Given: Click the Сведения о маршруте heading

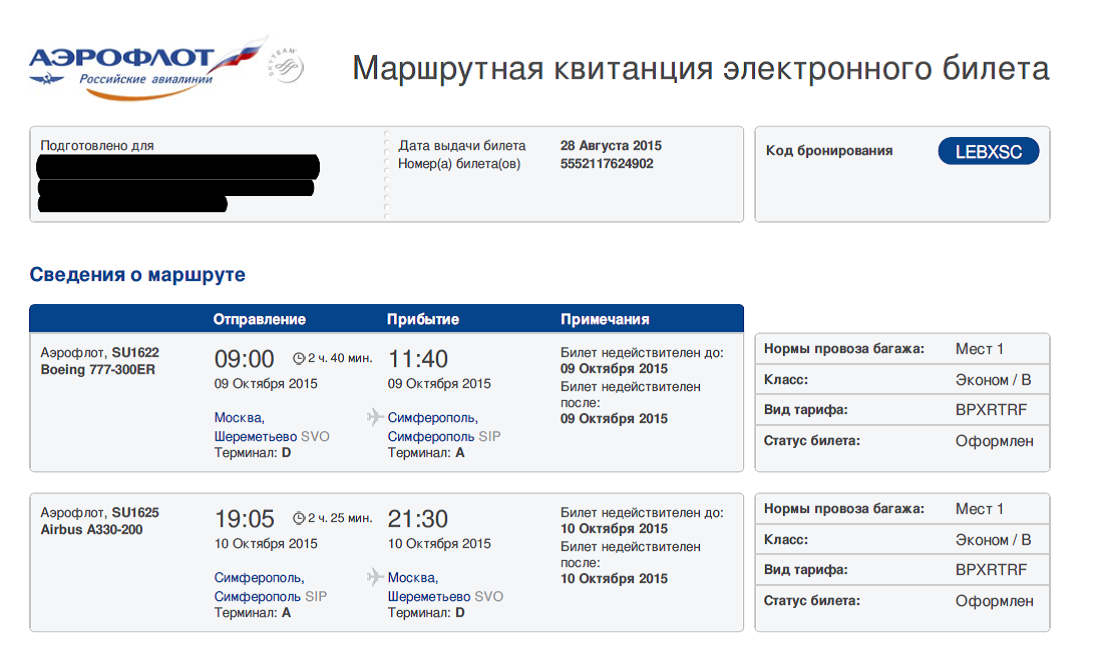Looking at the screenshot, I should coord(138,275).
